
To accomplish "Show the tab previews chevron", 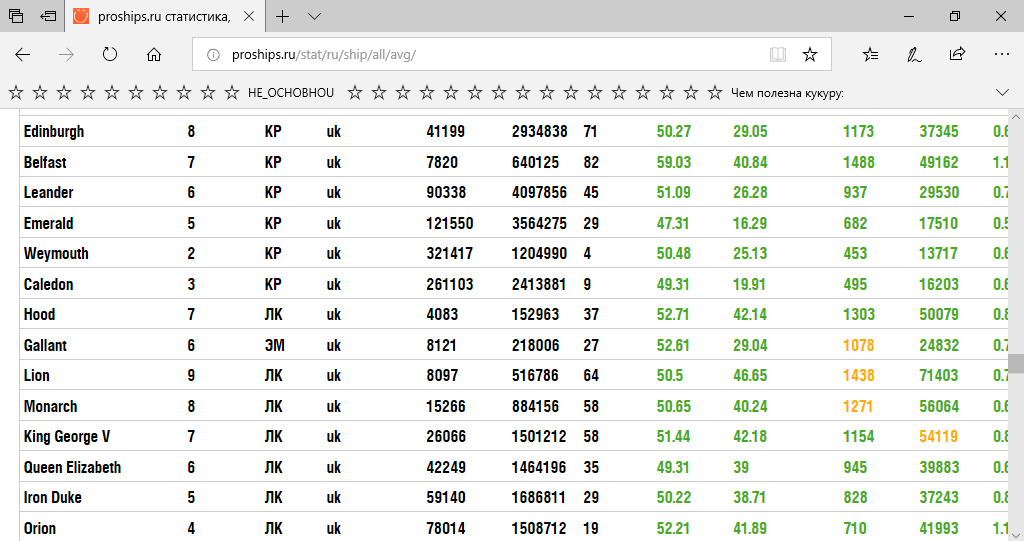I will (314, 16).
